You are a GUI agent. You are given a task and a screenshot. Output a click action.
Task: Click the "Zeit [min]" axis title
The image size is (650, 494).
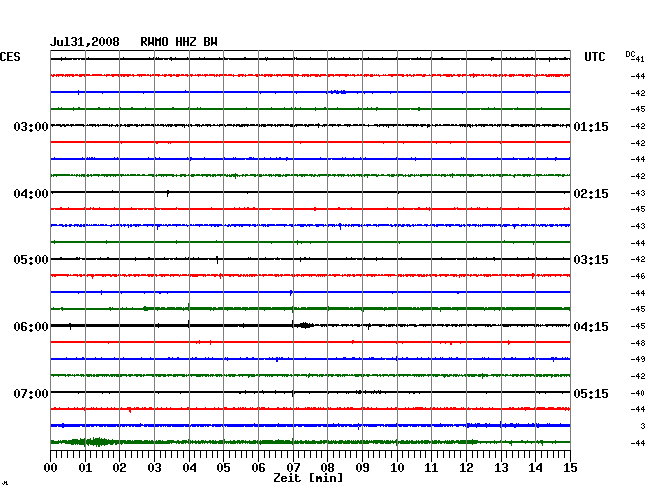pos(308,478)
